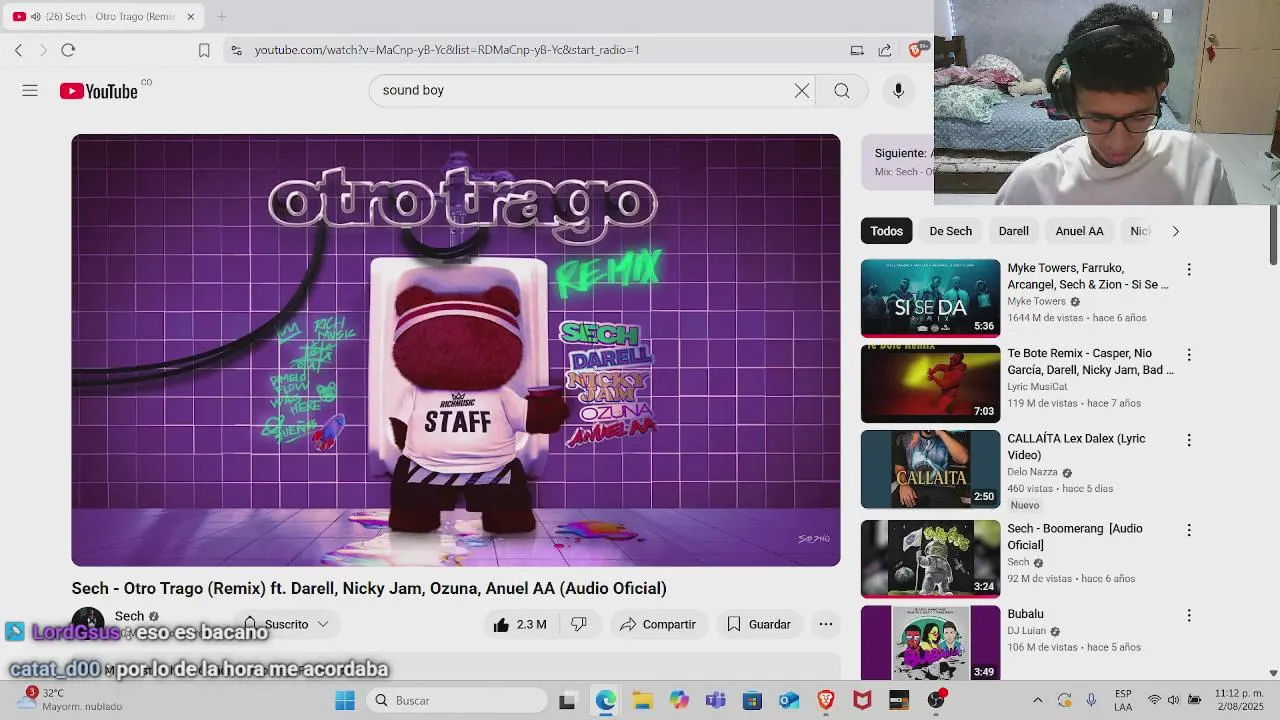Select the De Sech filter chip

(x=950, y=231)
